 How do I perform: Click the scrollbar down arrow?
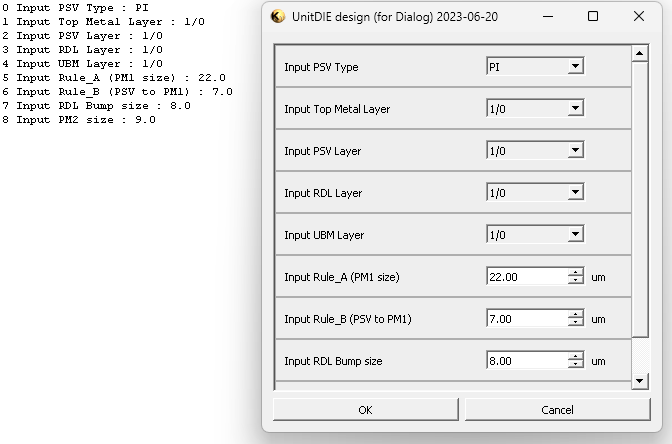tap(641, 381)
